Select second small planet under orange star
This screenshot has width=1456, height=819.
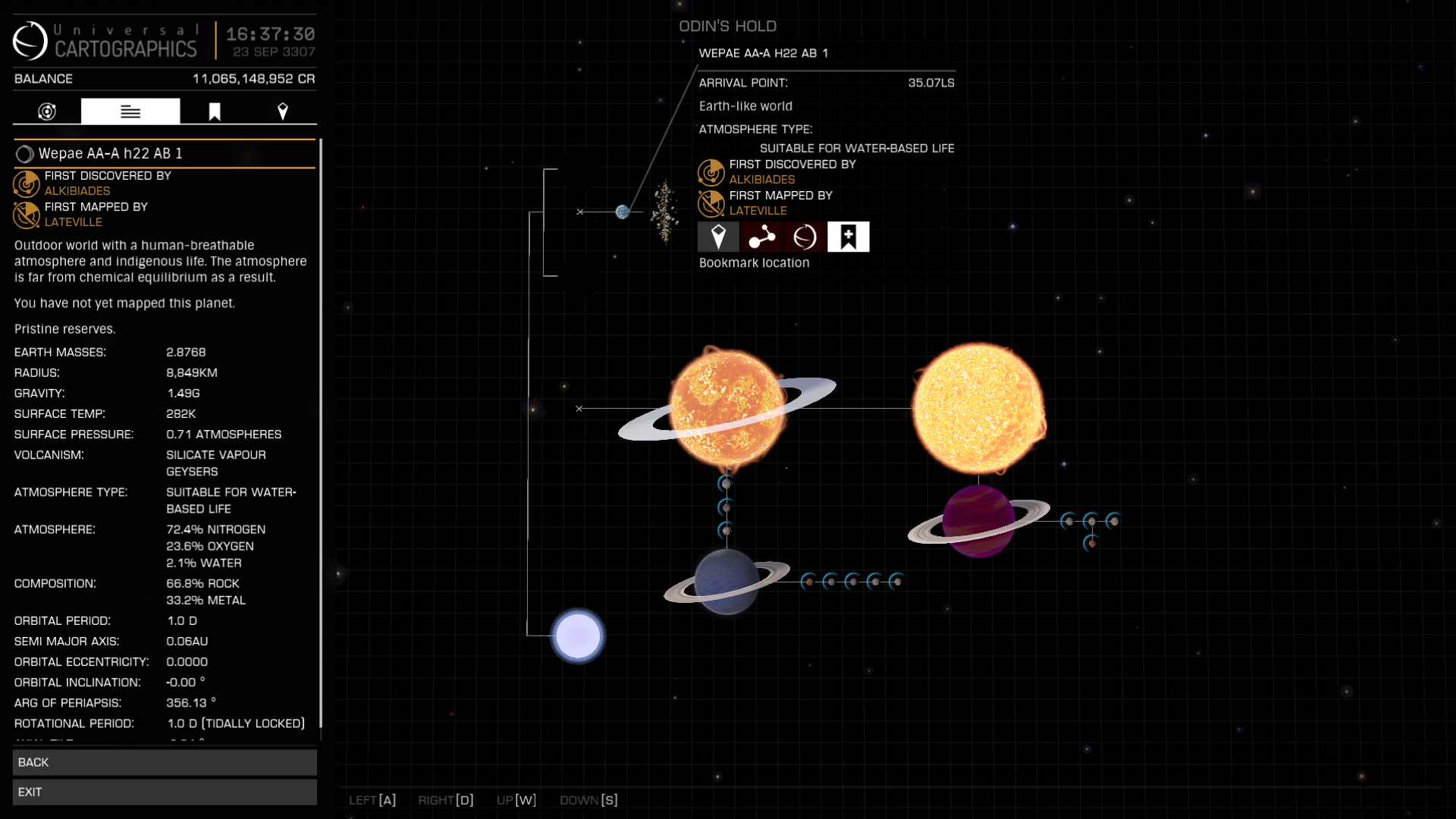(726, 507)
